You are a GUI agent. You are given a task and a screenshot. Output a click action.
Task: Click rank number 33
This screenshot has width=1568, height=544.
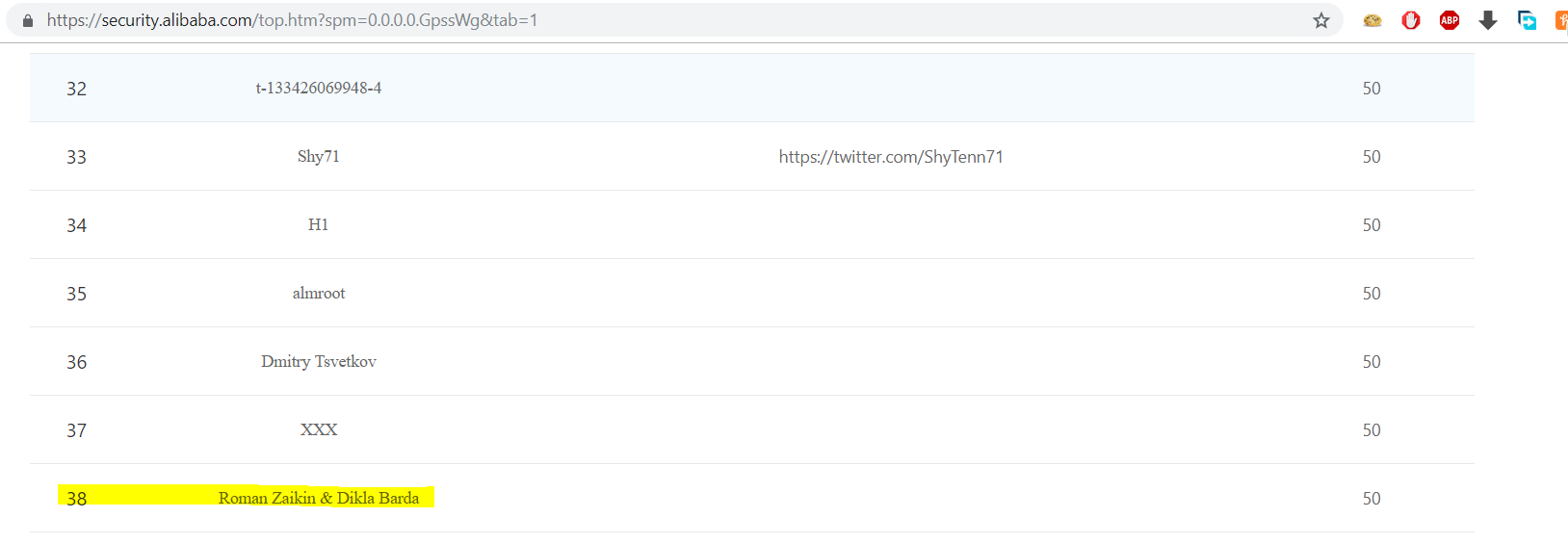point(77,157)
